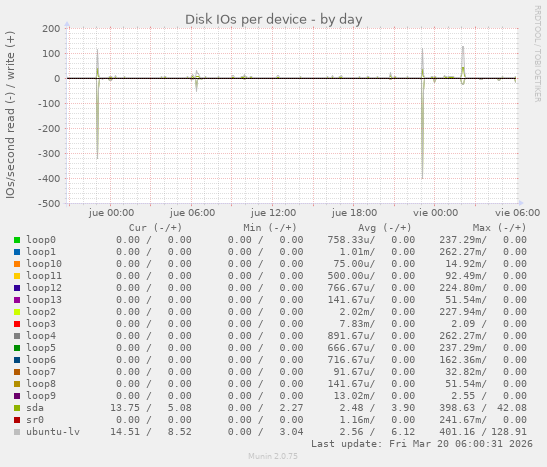Select the loop7 legend label
Screen dimensions: 547x467
coord(41,372)
